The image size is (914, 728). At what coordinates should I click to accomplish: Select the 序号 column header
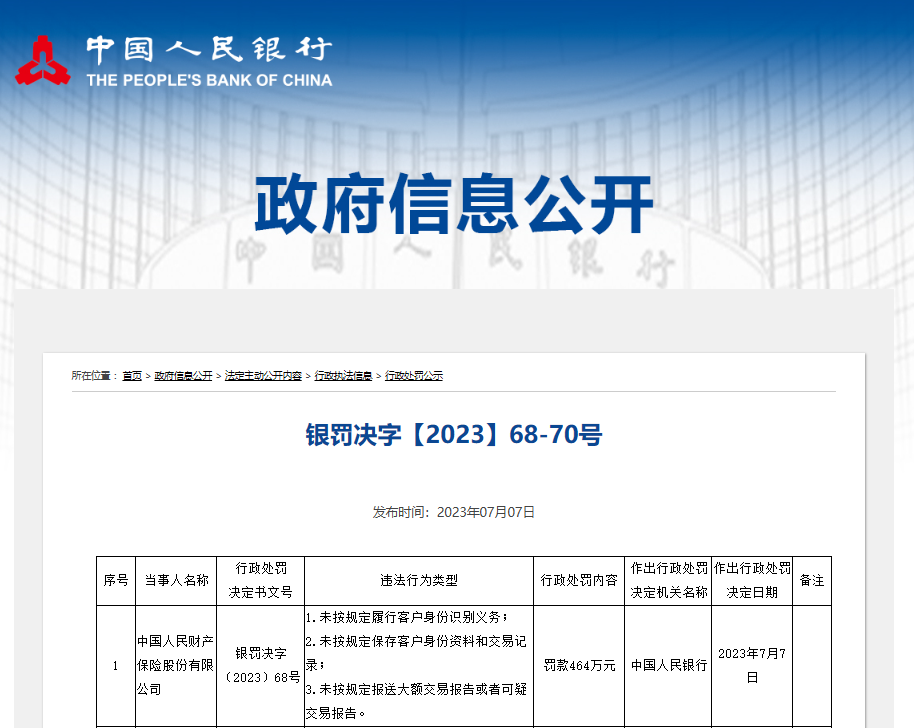point(116,581)
